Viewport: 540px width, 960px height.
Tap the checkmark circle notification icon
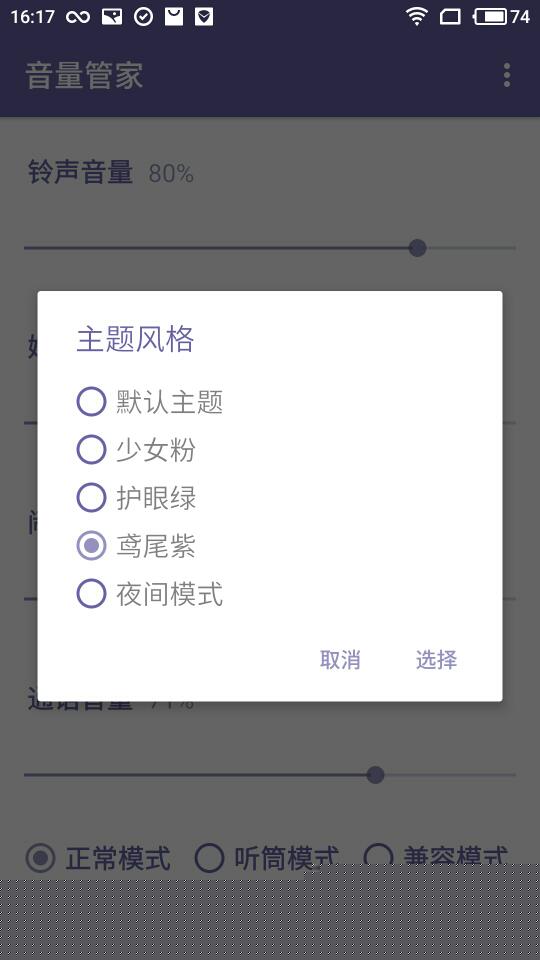[x=143, y=17]
